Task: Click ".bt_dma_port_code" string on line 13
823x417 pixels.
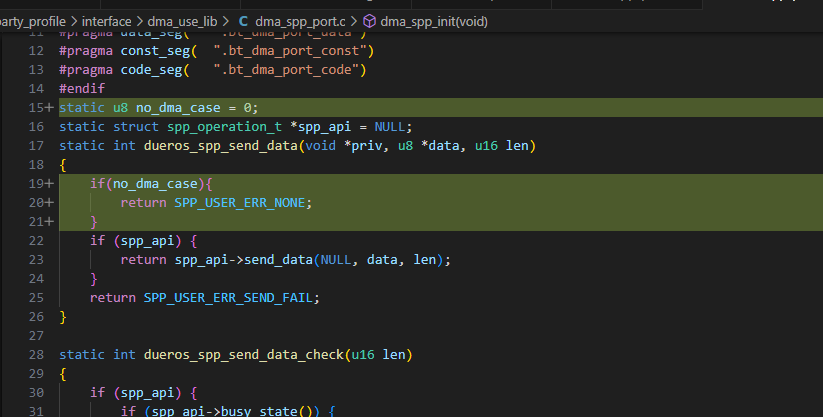Action: (x=286, y=70)
